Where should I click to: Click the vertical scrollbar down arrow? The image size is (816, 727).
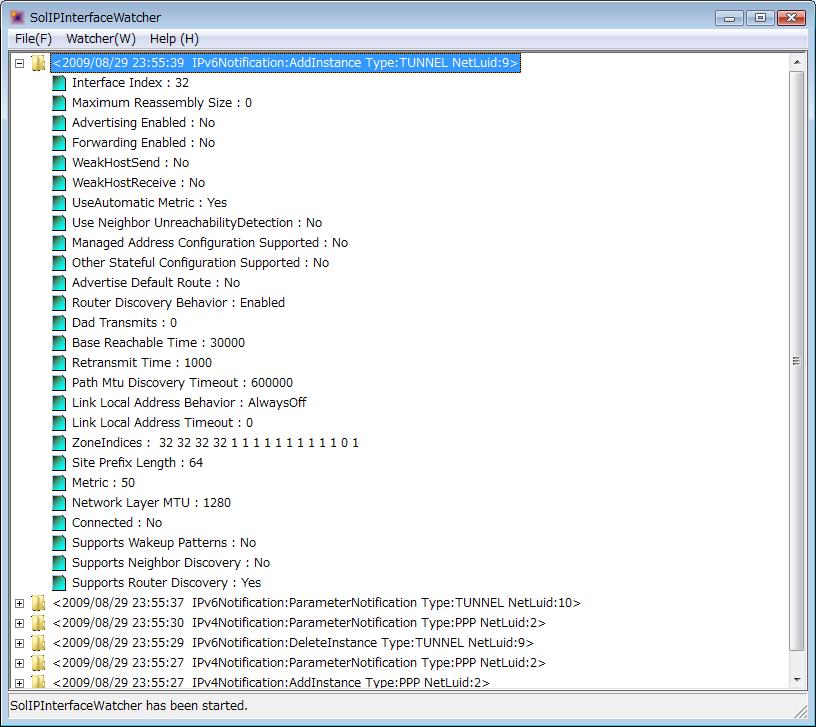pyautogui.click(x=797, y=680)
